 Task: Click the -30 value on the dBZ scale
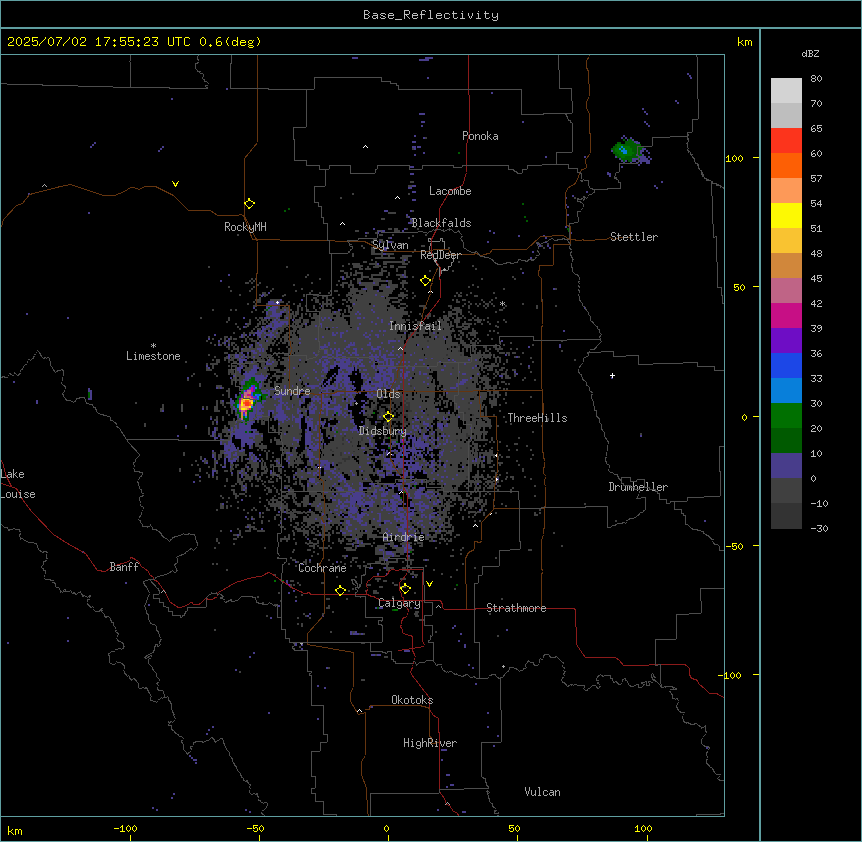coord(819,528)
